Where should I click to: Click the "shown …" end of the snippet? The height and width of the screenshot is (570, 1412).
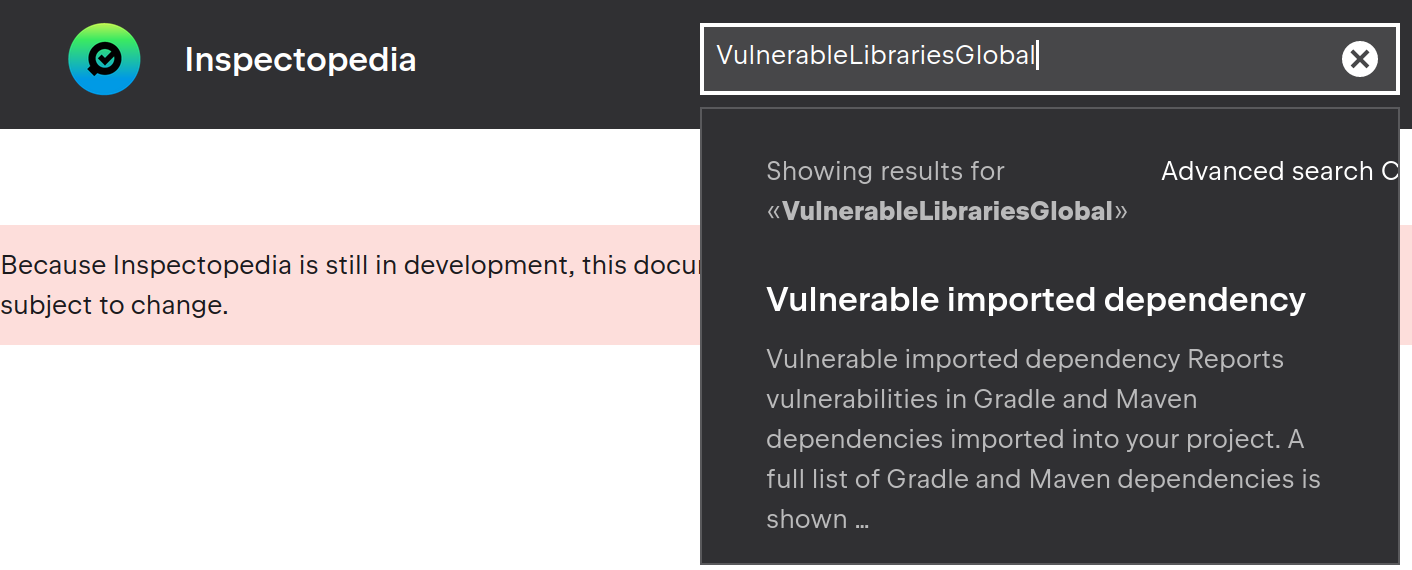817,519
